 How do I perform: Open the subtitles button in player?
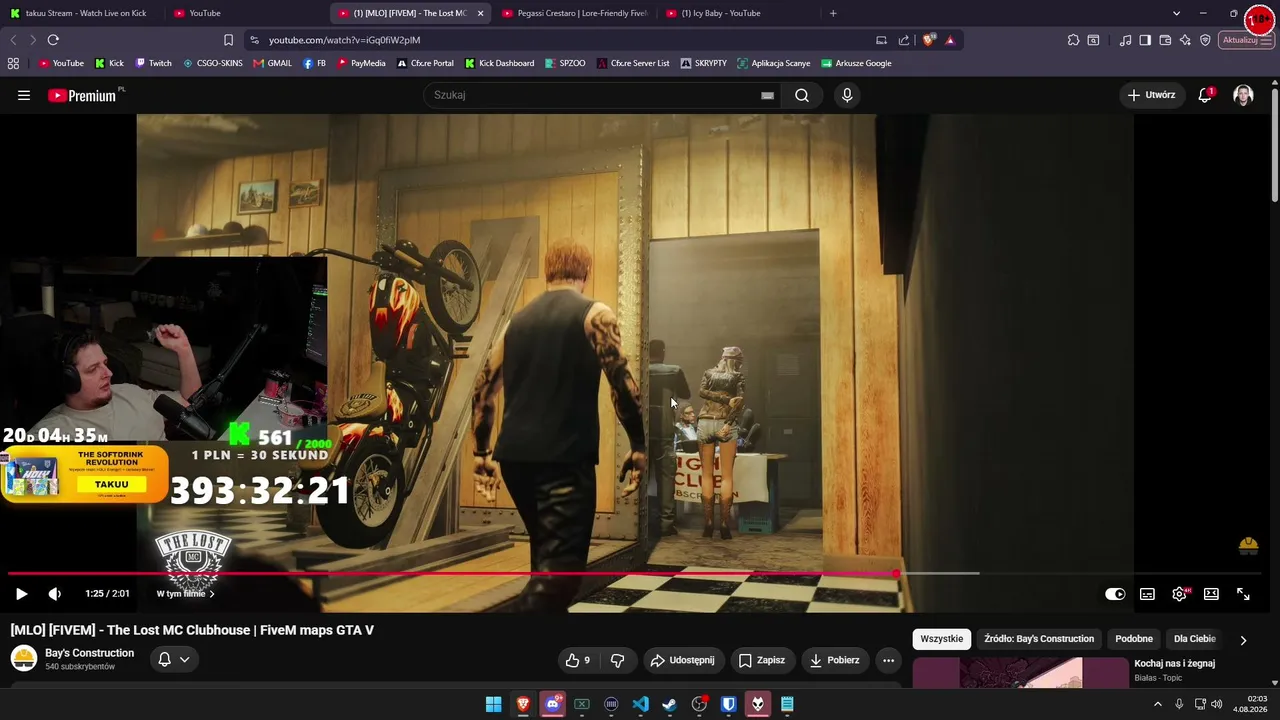pyautogui.click(x=1147, y=594)
